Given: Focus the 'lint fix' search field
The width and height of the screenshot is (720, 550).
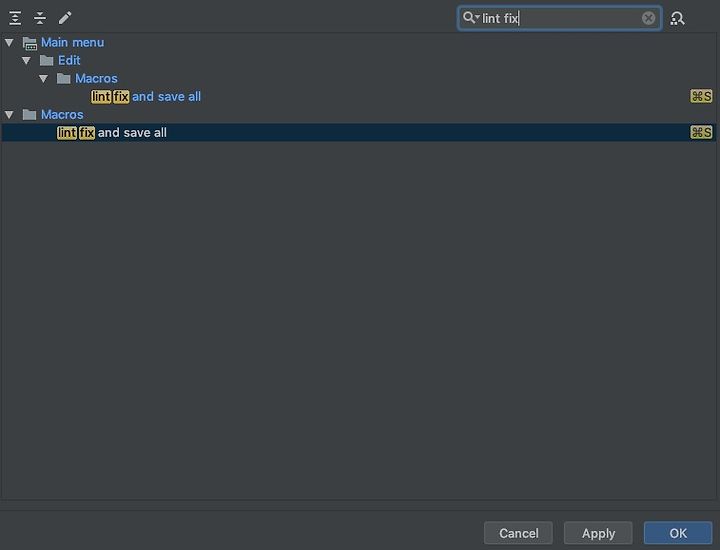Looking at the screenshot, I should 560,18.
